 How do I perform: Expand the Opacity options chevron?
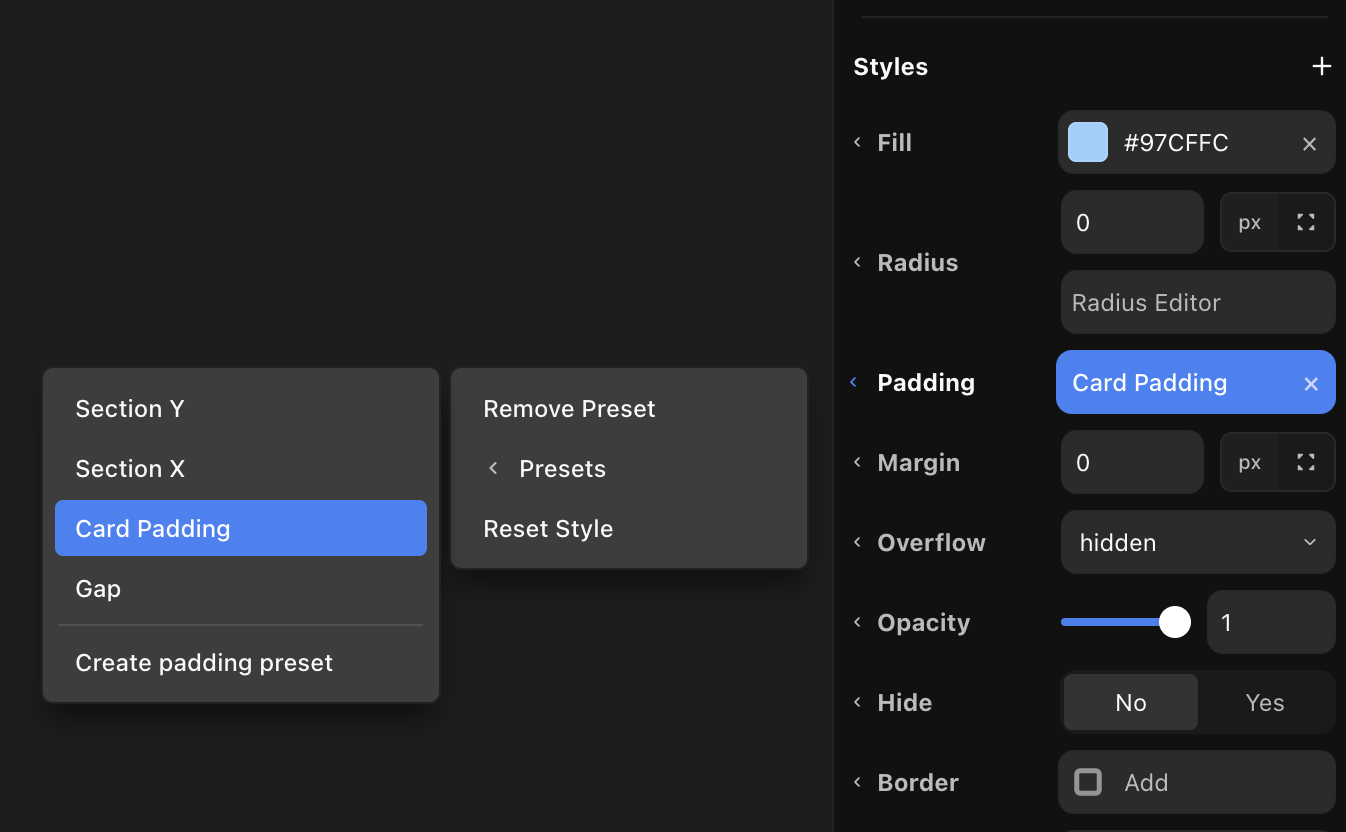[857, 622]
